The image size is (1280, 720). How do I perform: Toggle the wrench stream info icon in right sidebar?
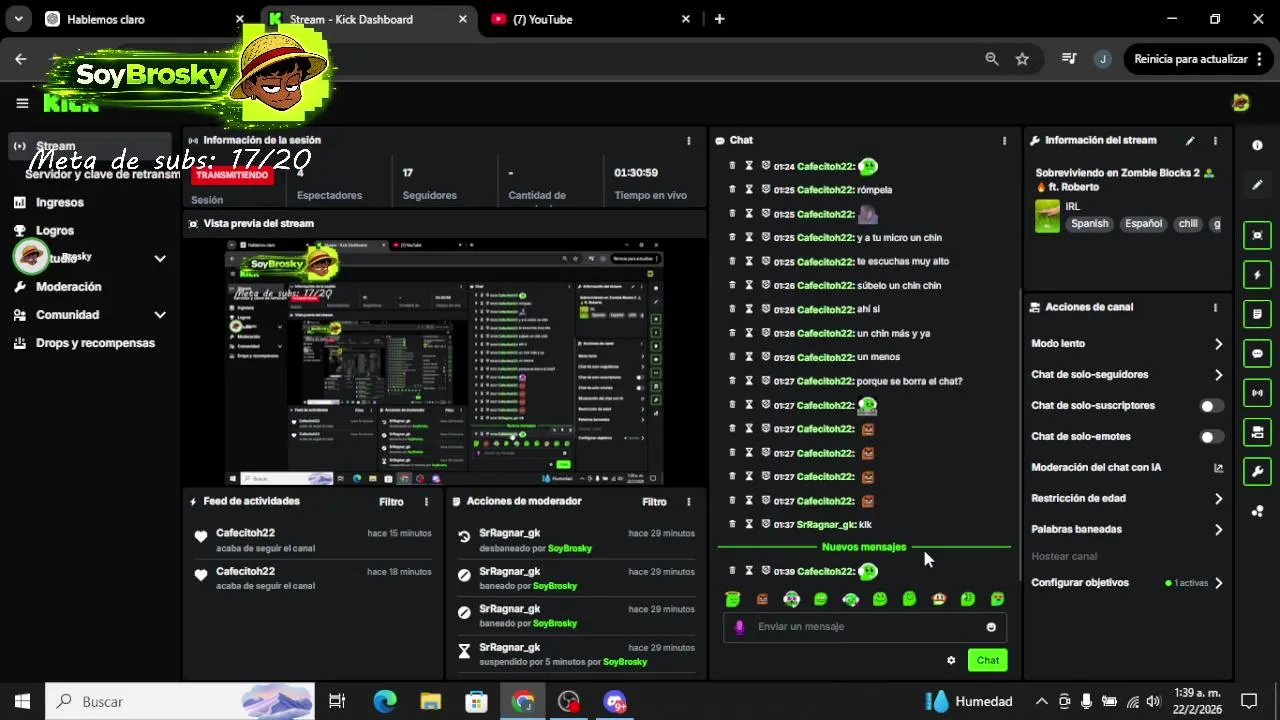pos(1257,471)
